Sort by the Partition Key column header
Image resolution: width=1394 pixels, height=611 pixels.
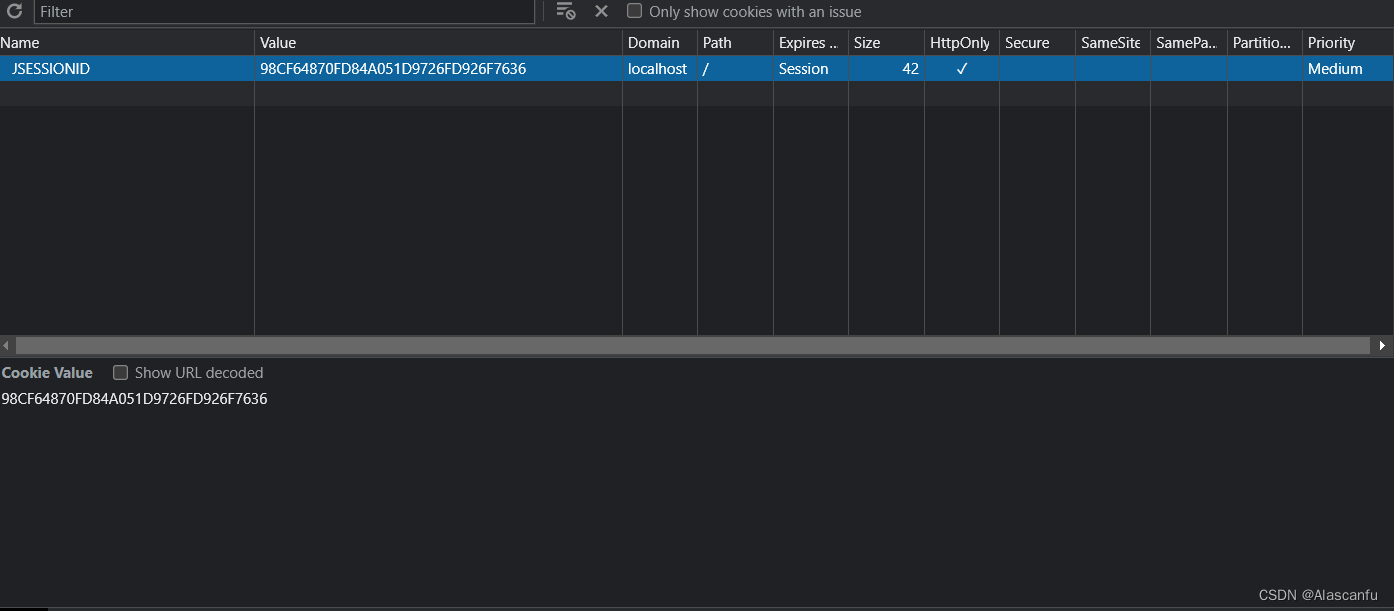1265,43
